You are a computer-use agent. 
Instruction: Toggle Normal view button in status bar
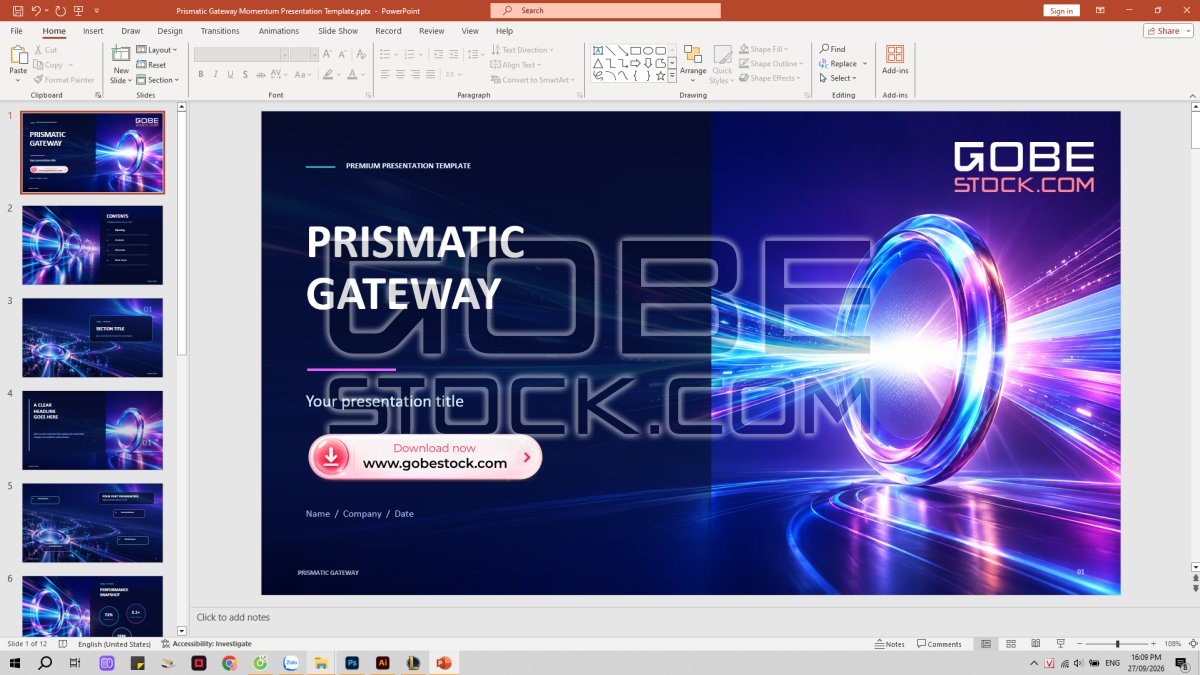coord(985,644)
